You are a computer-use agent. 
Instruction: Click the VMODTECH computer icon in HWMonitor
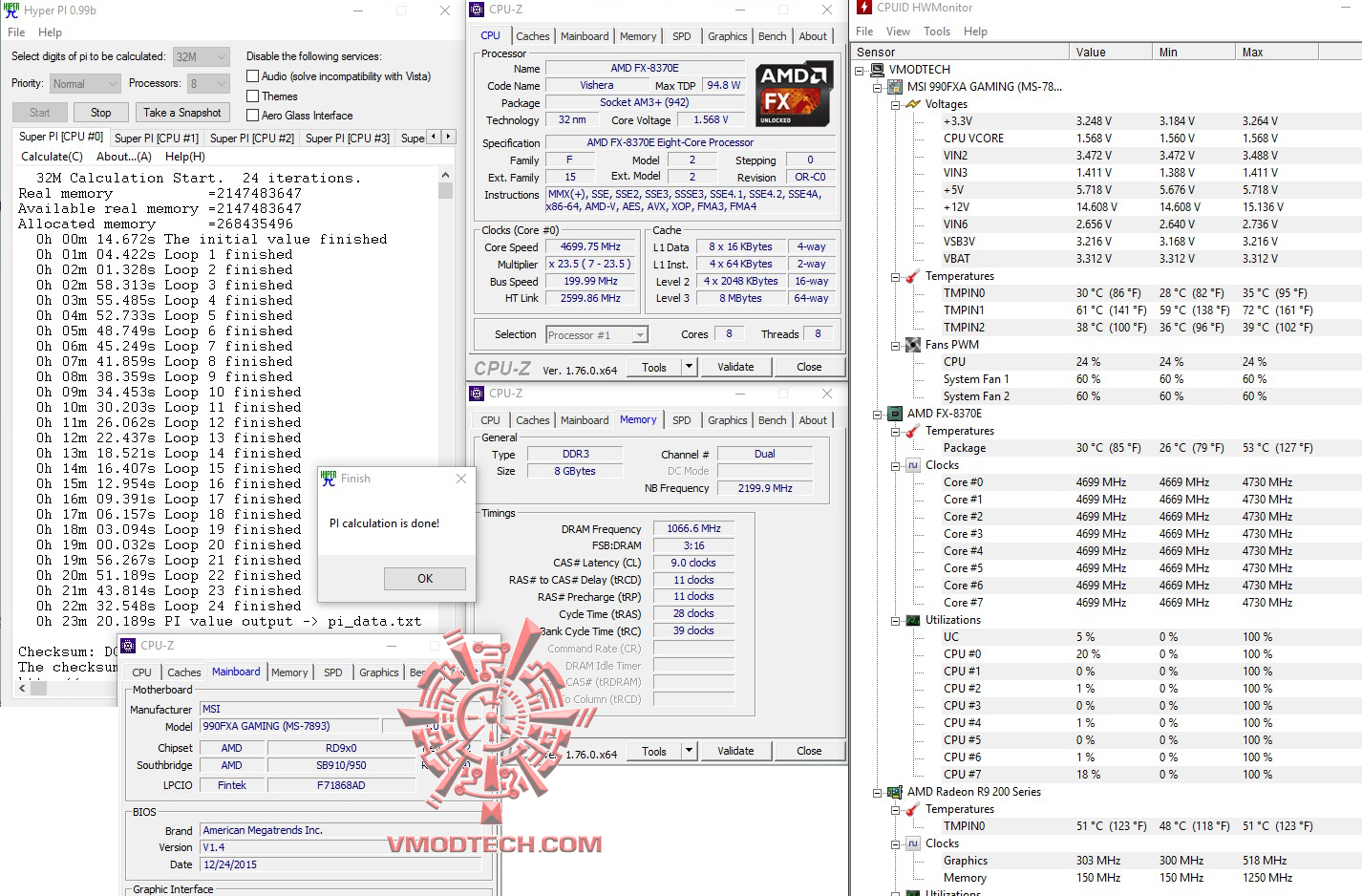point(877,70)
